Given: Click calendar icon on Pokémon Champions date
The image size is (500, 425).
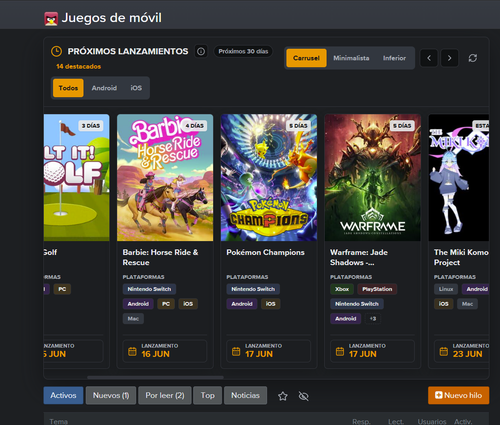Looking at the screenshot, I should [x=236, y=351].
